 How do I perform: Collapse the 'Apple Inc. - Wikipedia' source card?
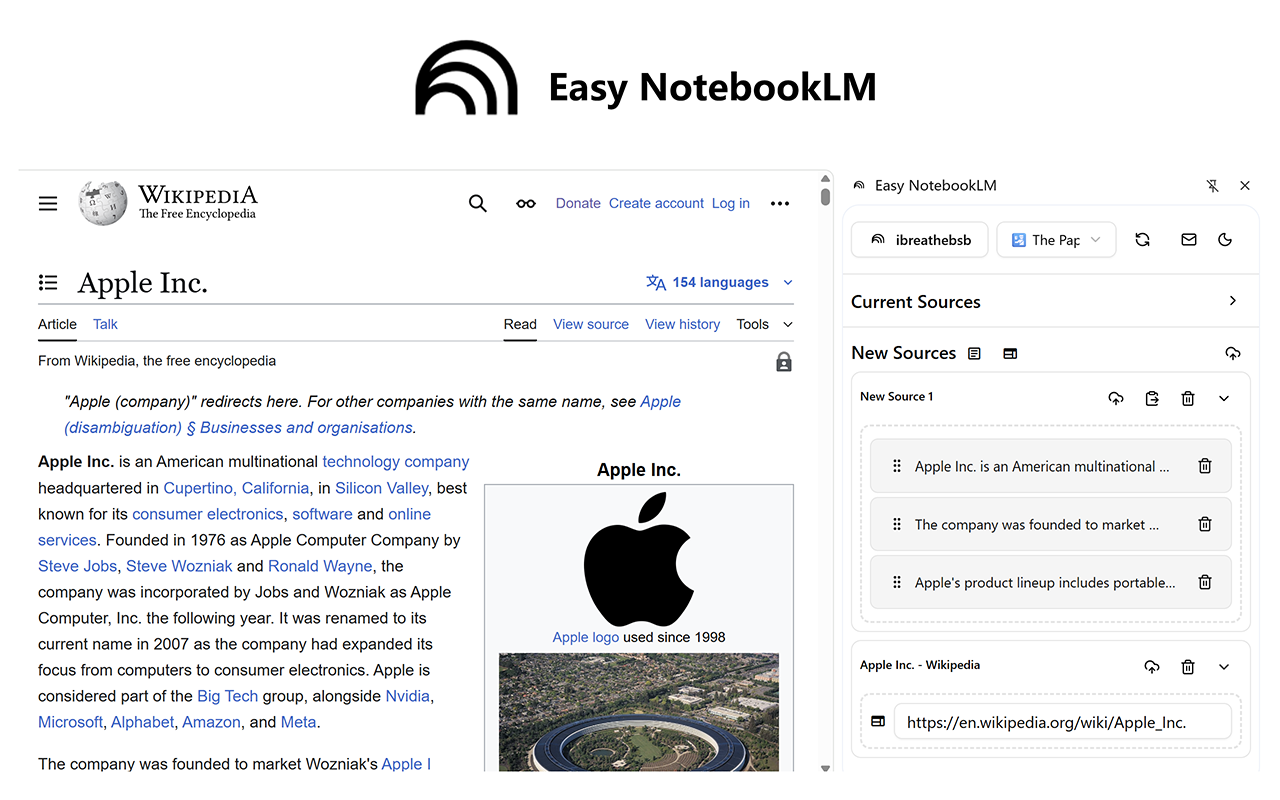pyautogui.click(x=1224, y=666)
